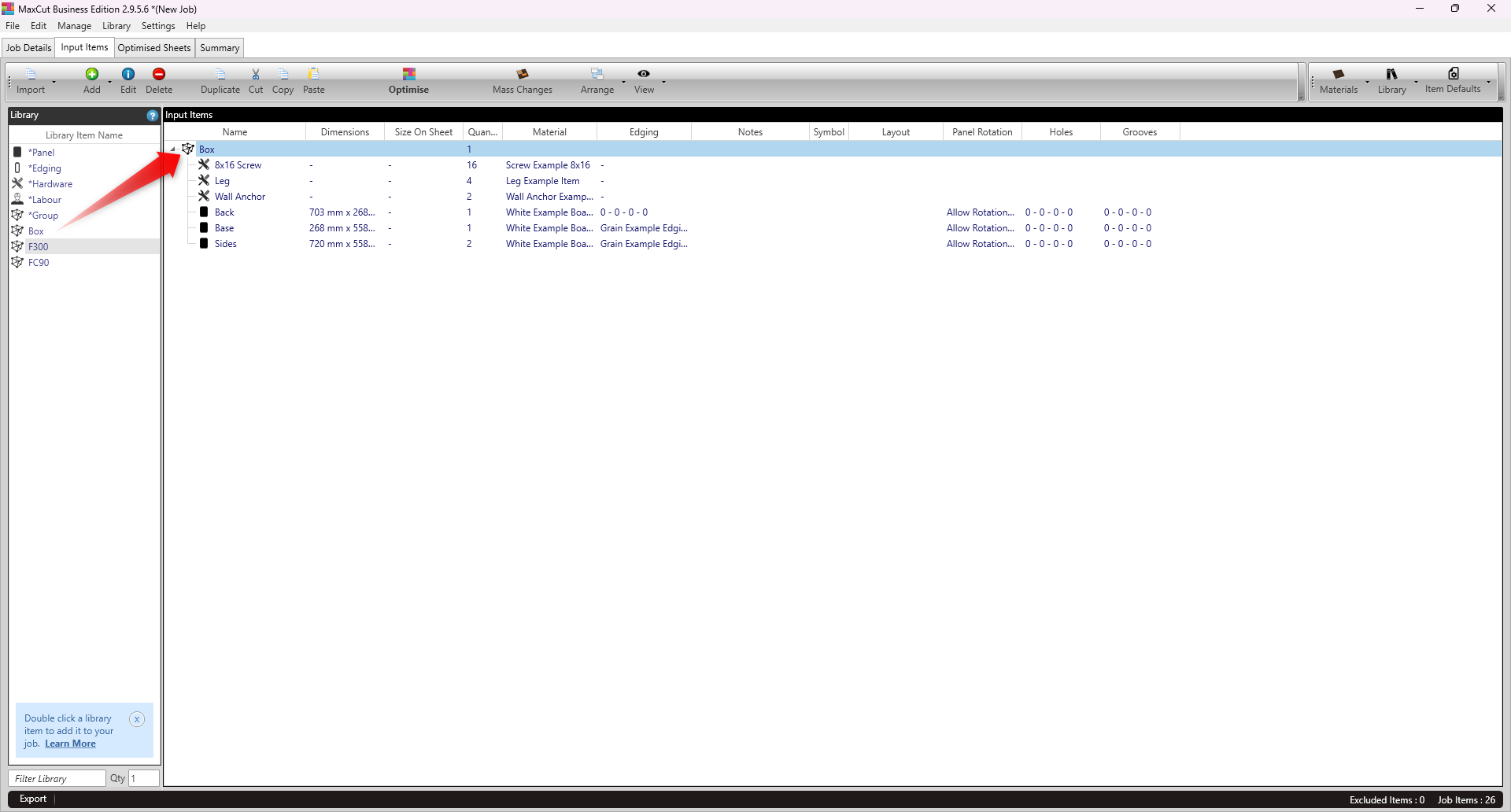Viewport: 1511px width, 812px height.
Task: Follow the Learn More link
Action: click(x=70, y=744)
